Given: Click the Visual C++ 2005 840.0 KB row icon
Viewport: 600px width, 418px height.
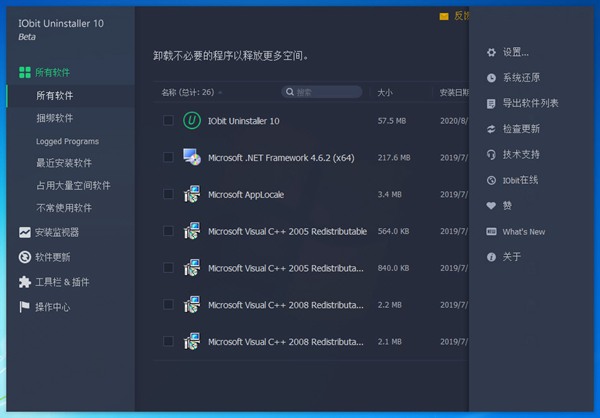Looking at the screenshot, I should (x=192, y=268).
